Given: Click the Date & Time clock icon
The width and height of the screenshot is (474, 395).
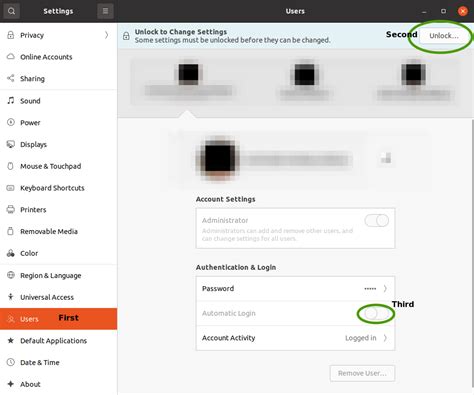Looking at the screenshot, I should pyautogui.click(x=11, y=362).
